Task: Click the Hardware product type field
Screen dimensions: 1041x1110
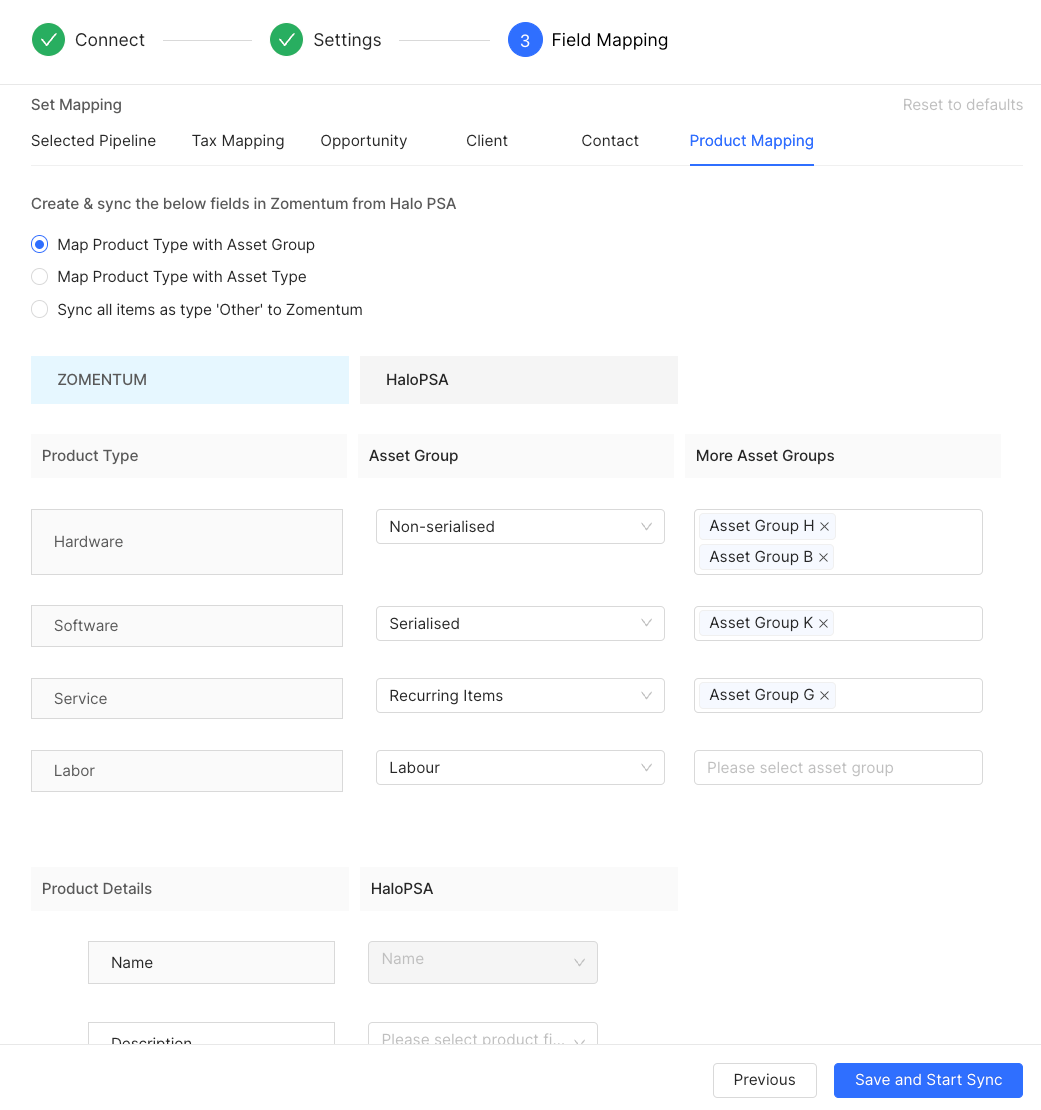Action: (x=187, y=542)
